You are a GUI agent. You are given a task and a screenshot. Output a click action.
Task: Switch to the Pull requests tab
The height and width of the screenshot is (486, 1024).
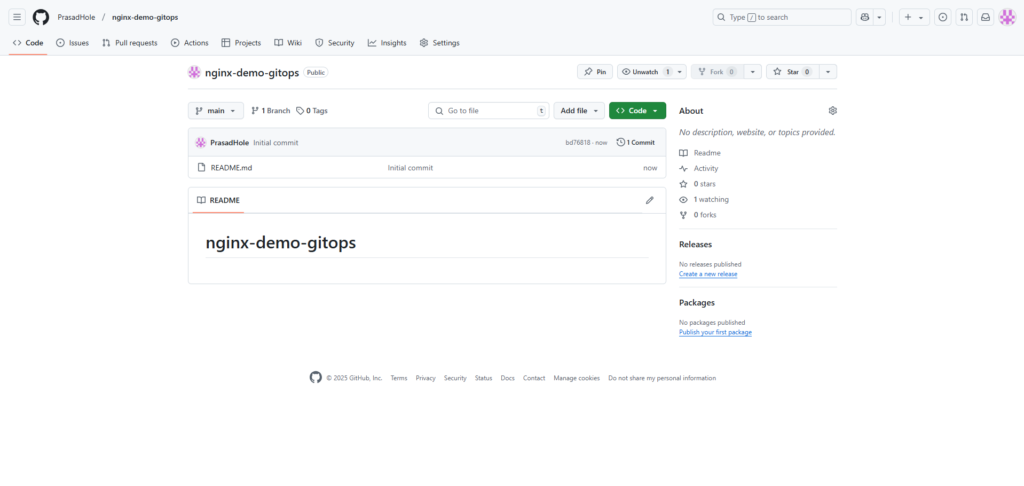click(x=130, y=43)
